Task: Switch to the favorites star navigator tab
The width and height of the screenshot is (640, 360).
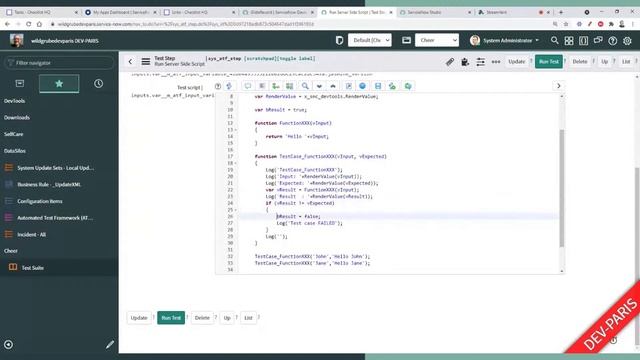Action: (x=59, y=84)
